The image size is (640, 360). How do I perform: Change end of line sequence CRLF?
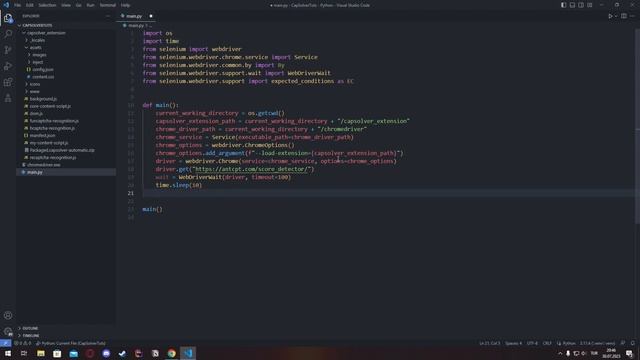coord(547,343)
